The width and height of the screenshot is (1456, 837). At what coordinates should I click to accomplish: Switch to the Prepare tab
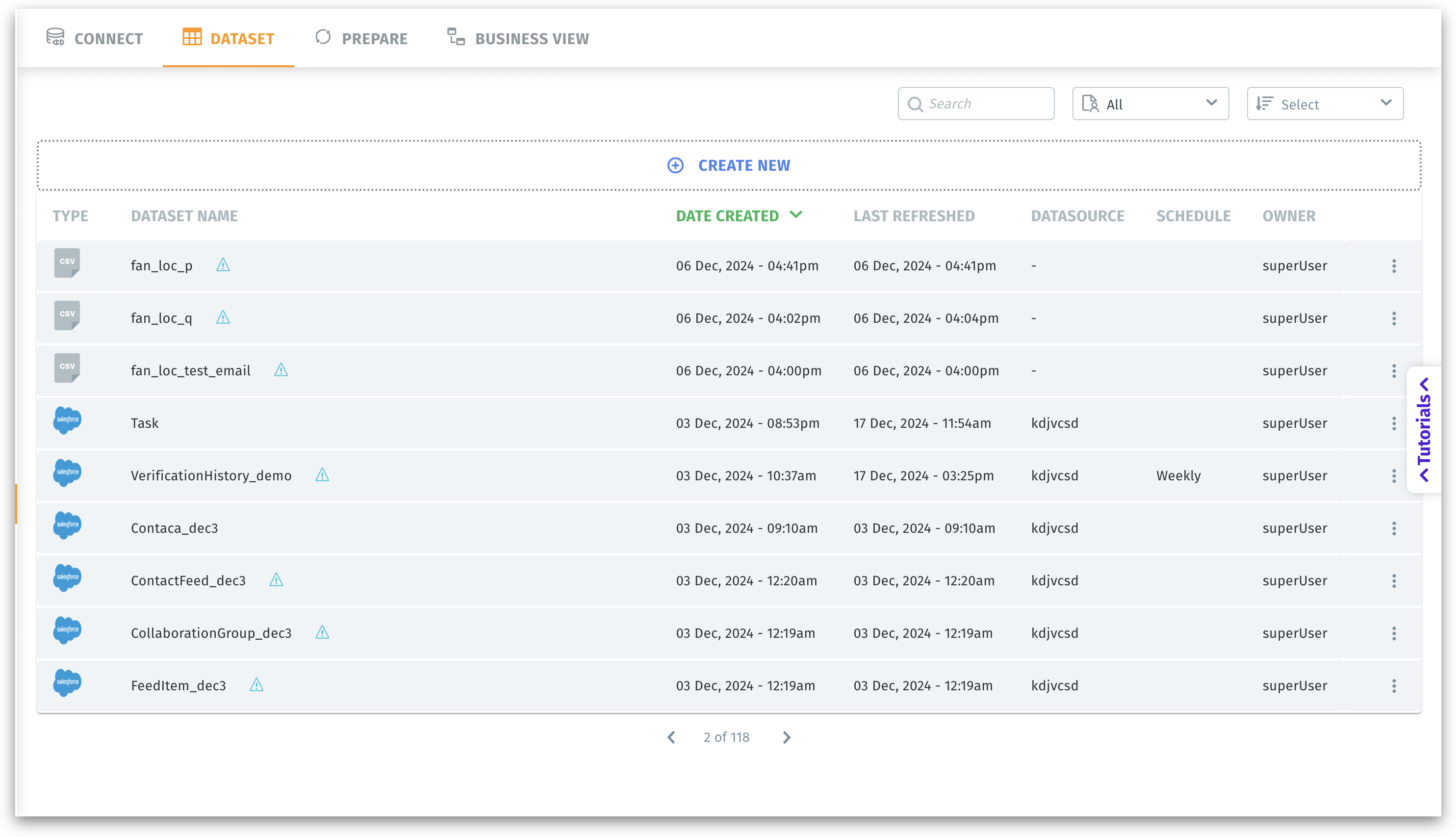pyautogui.click(x=361, y=39)
